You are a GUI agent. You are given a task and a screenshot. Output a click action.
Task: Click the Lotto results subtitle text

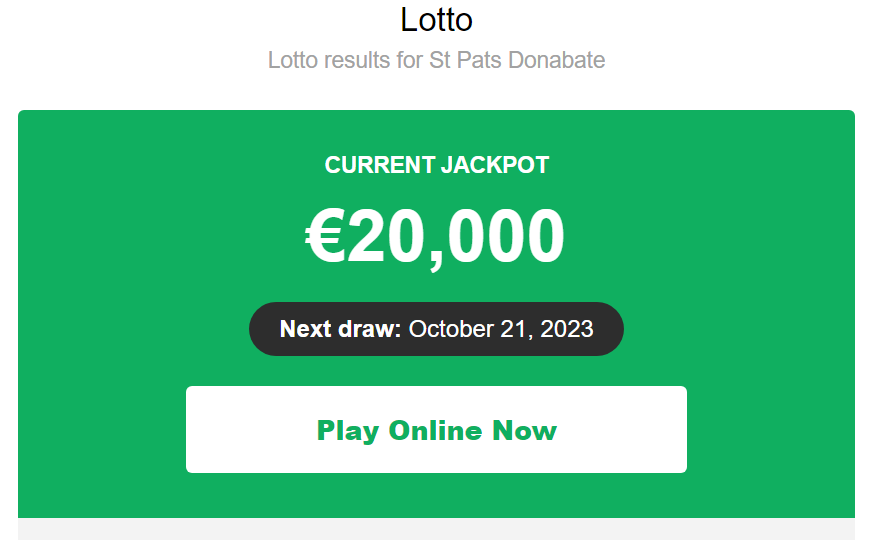pos(436,60)
